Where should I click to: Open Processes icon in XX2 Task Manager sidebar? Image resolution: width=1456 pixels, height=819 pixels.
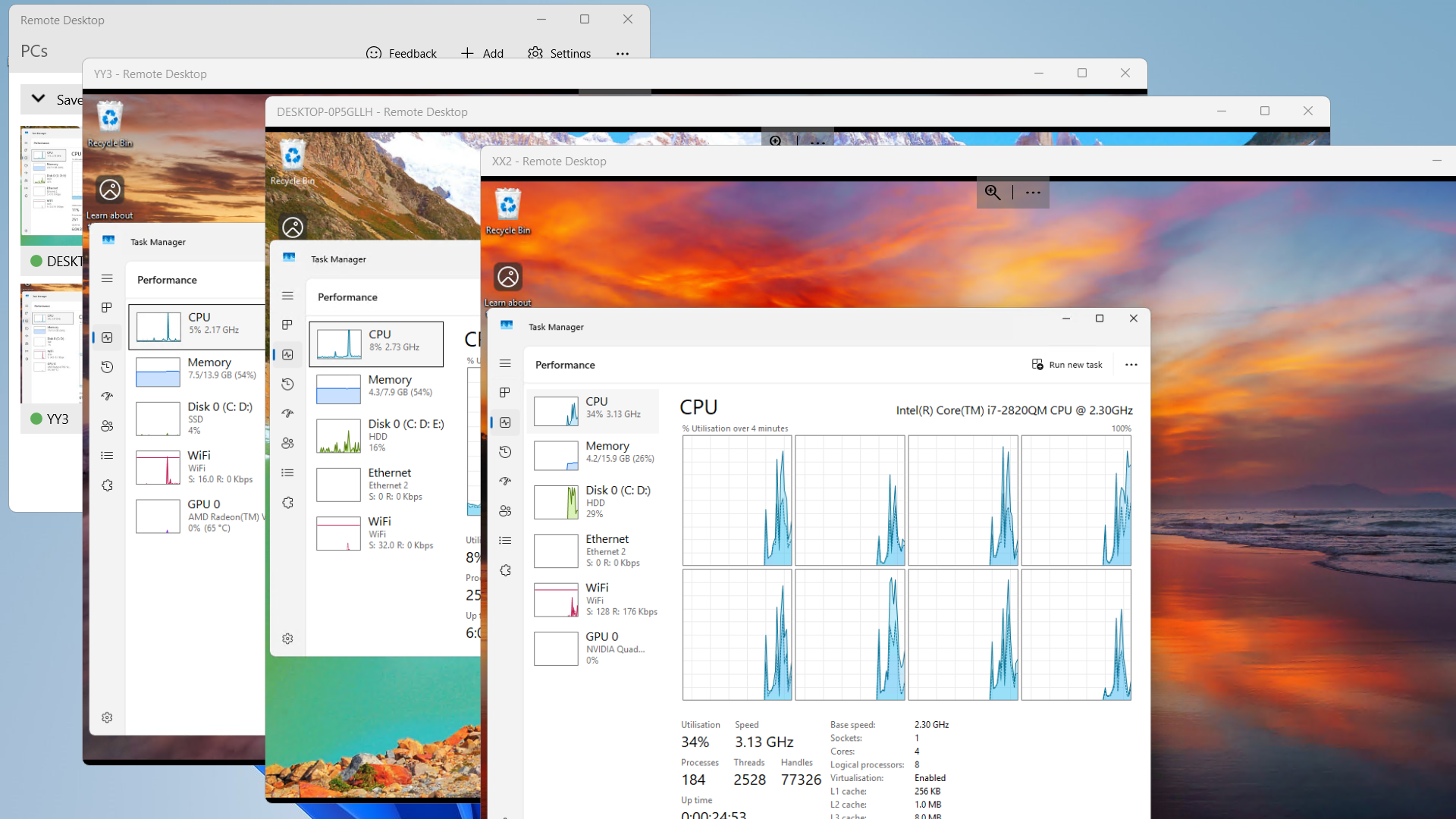505,393
